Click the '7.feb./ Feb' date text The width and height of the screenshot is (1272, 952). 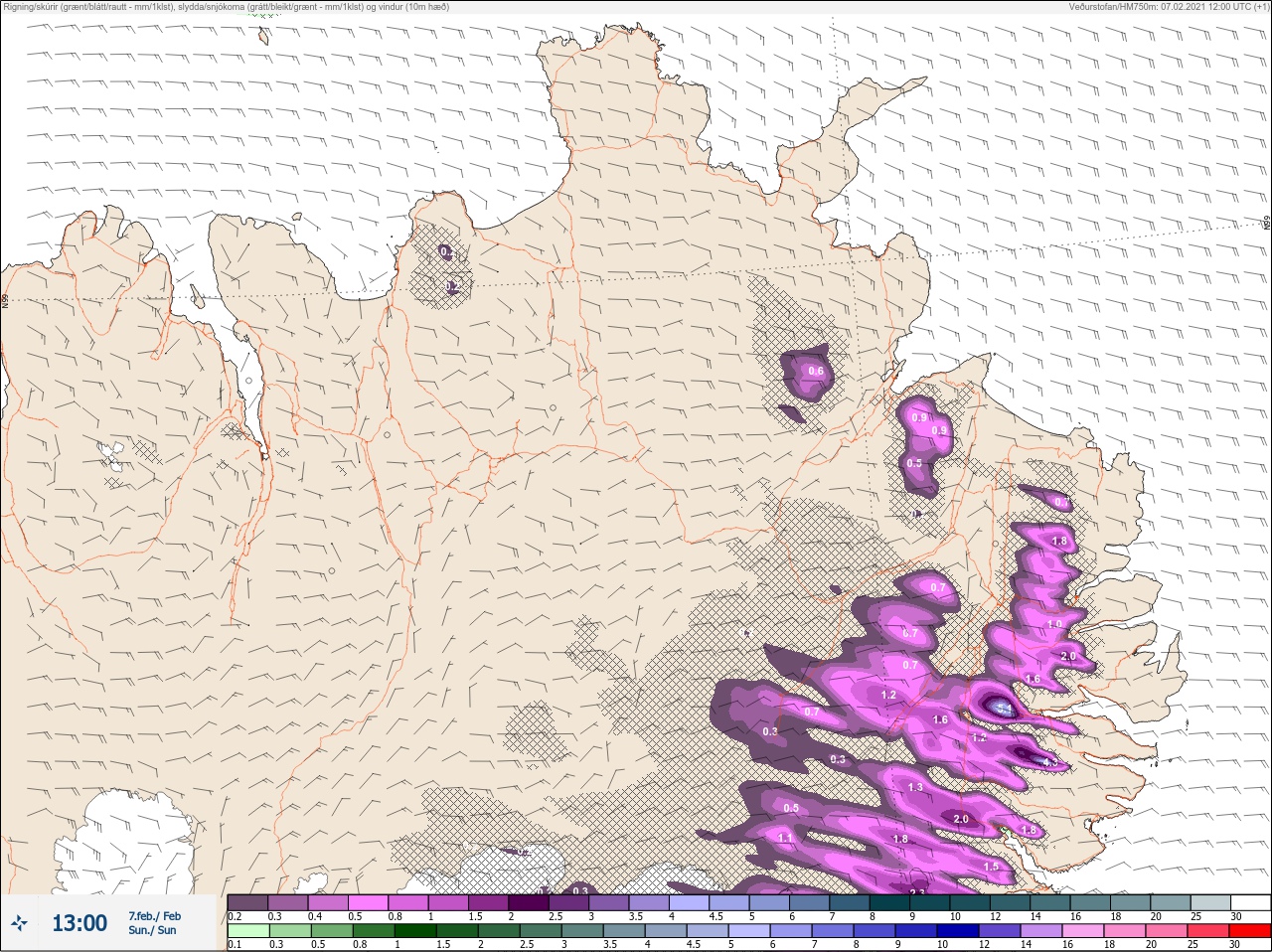point(154,916)
